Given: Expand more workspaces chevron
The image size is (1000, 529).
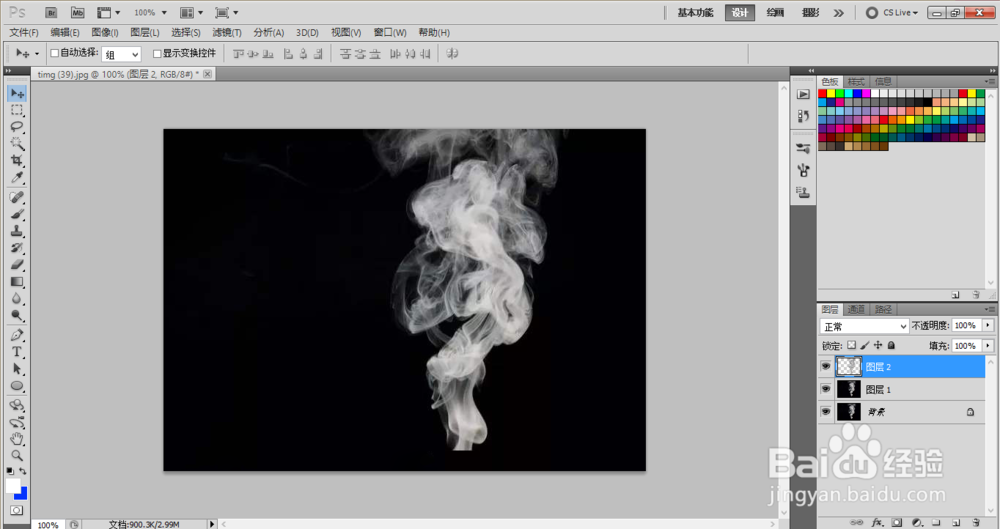Looking at the screenshot, I should click(839, 13).
